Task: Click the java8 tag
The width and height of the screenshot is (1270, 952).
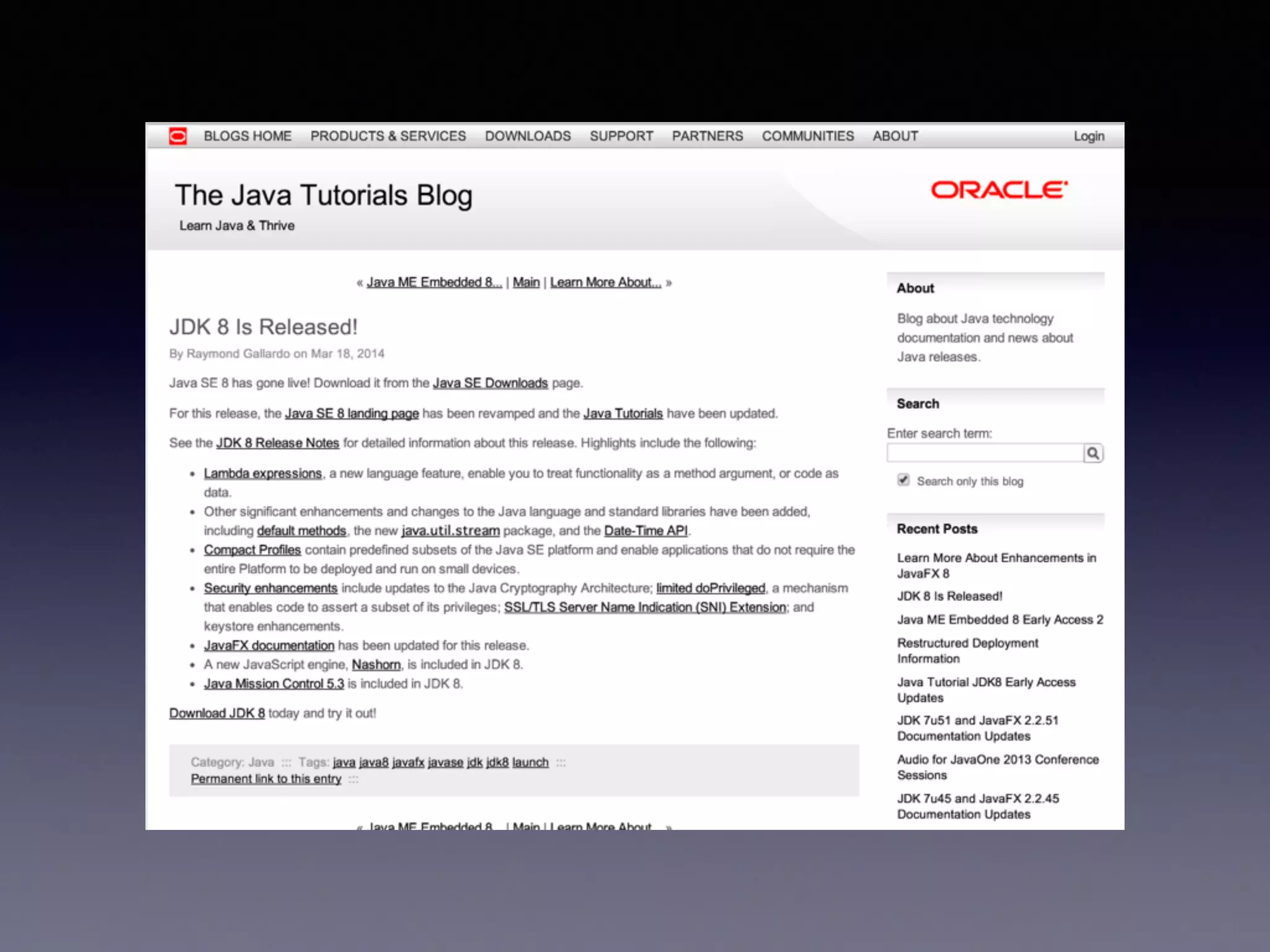Action: [374, 762]
